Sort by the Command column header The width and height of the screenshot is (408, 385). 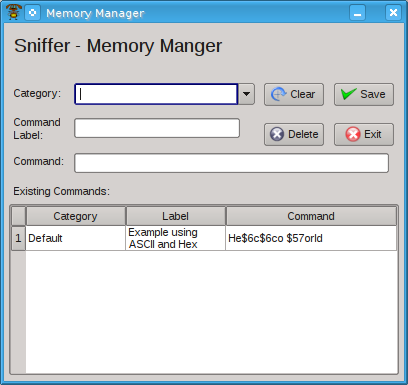(311, 216)
